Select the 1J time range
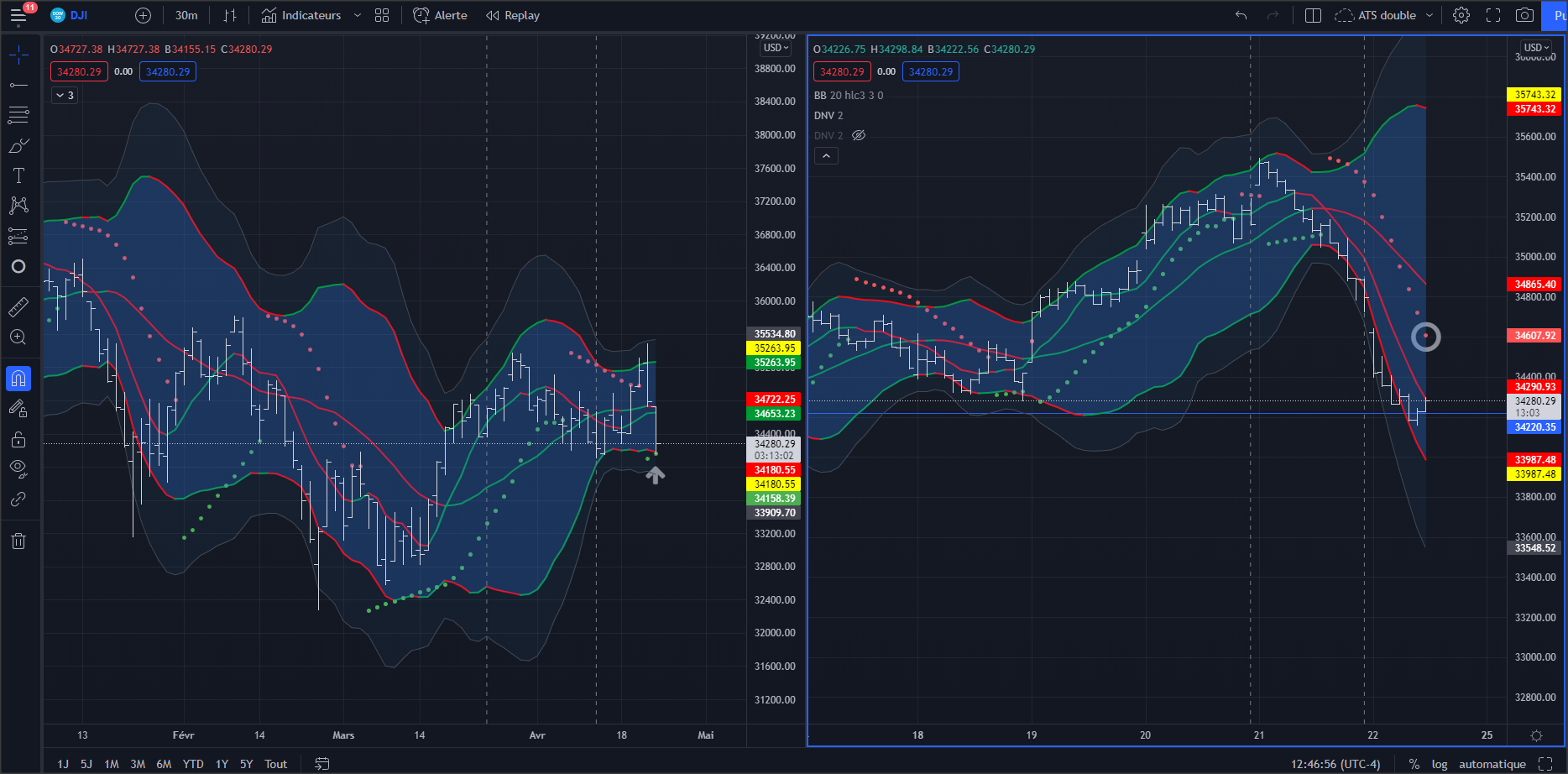 point(63,764)
